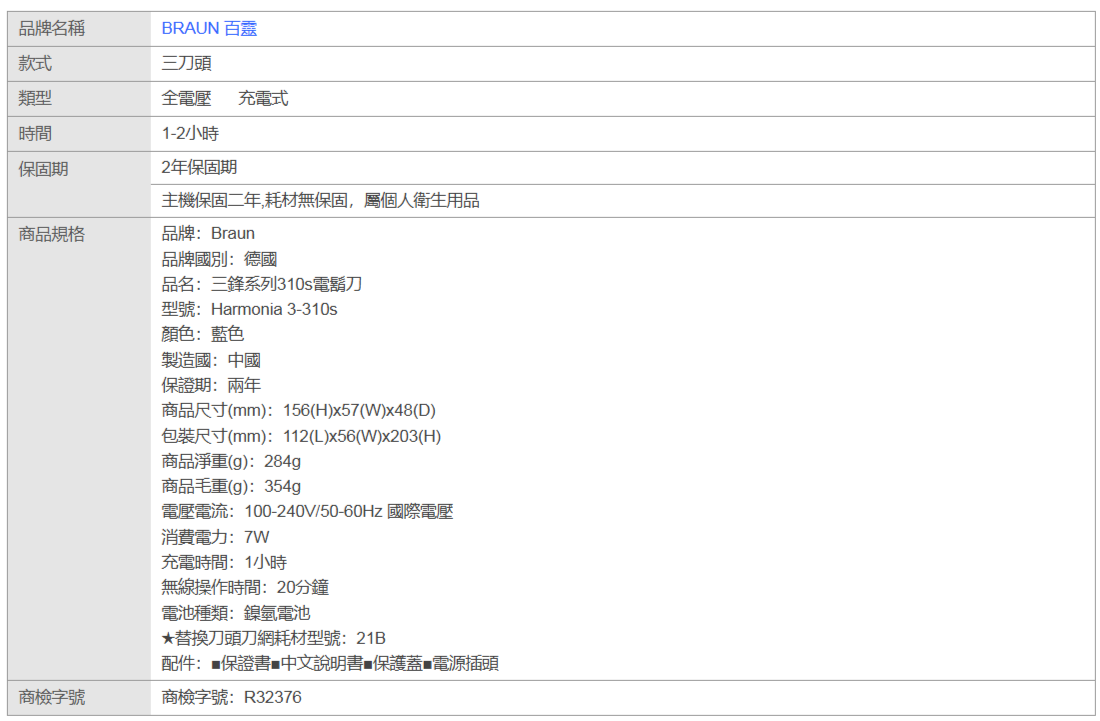Click the 時間 row label

(x=35, y=134)
